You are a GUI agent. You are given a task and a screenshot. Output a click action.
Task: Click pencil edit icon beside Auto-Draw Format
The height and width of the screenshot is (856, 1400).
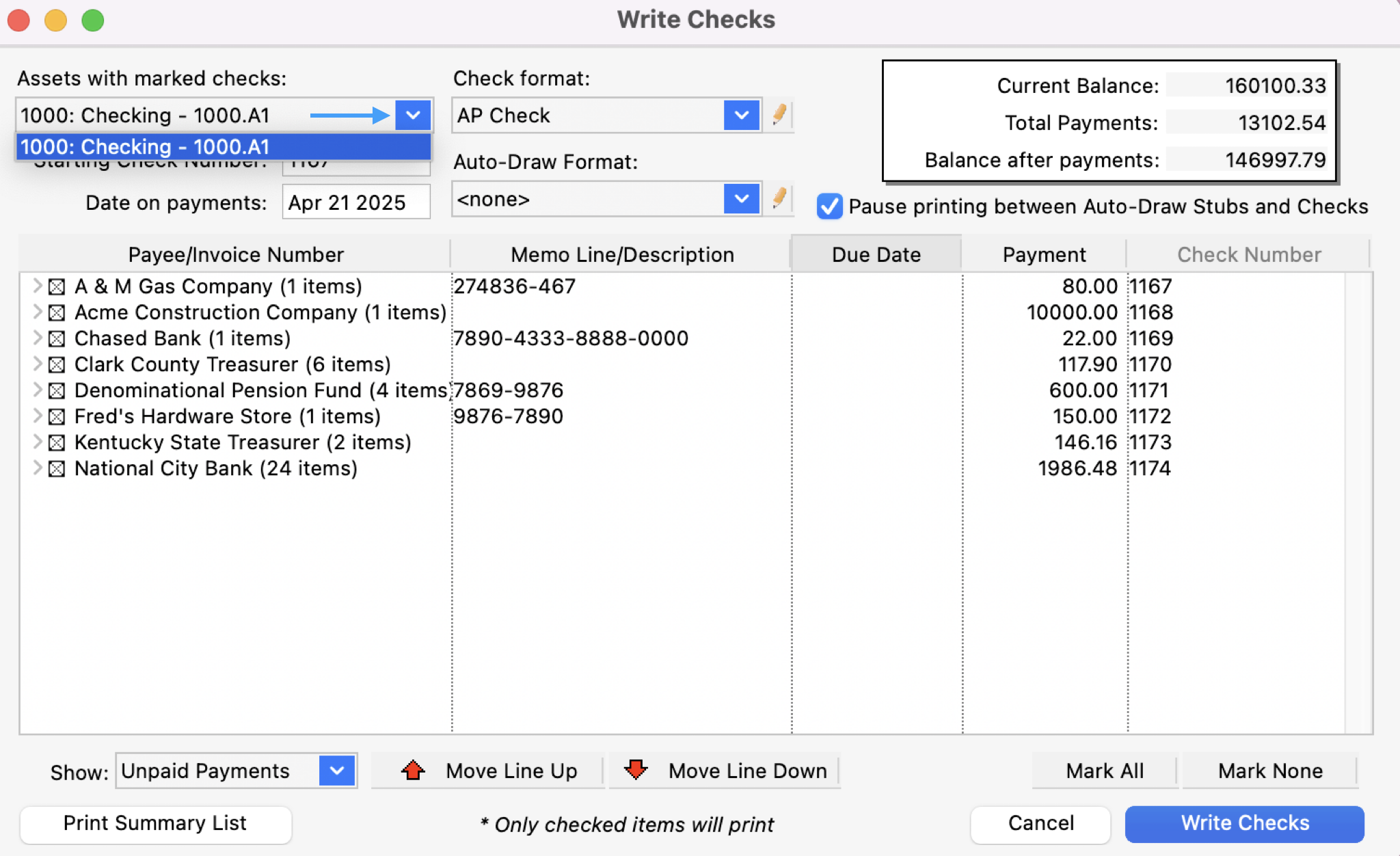click(779, 199)
